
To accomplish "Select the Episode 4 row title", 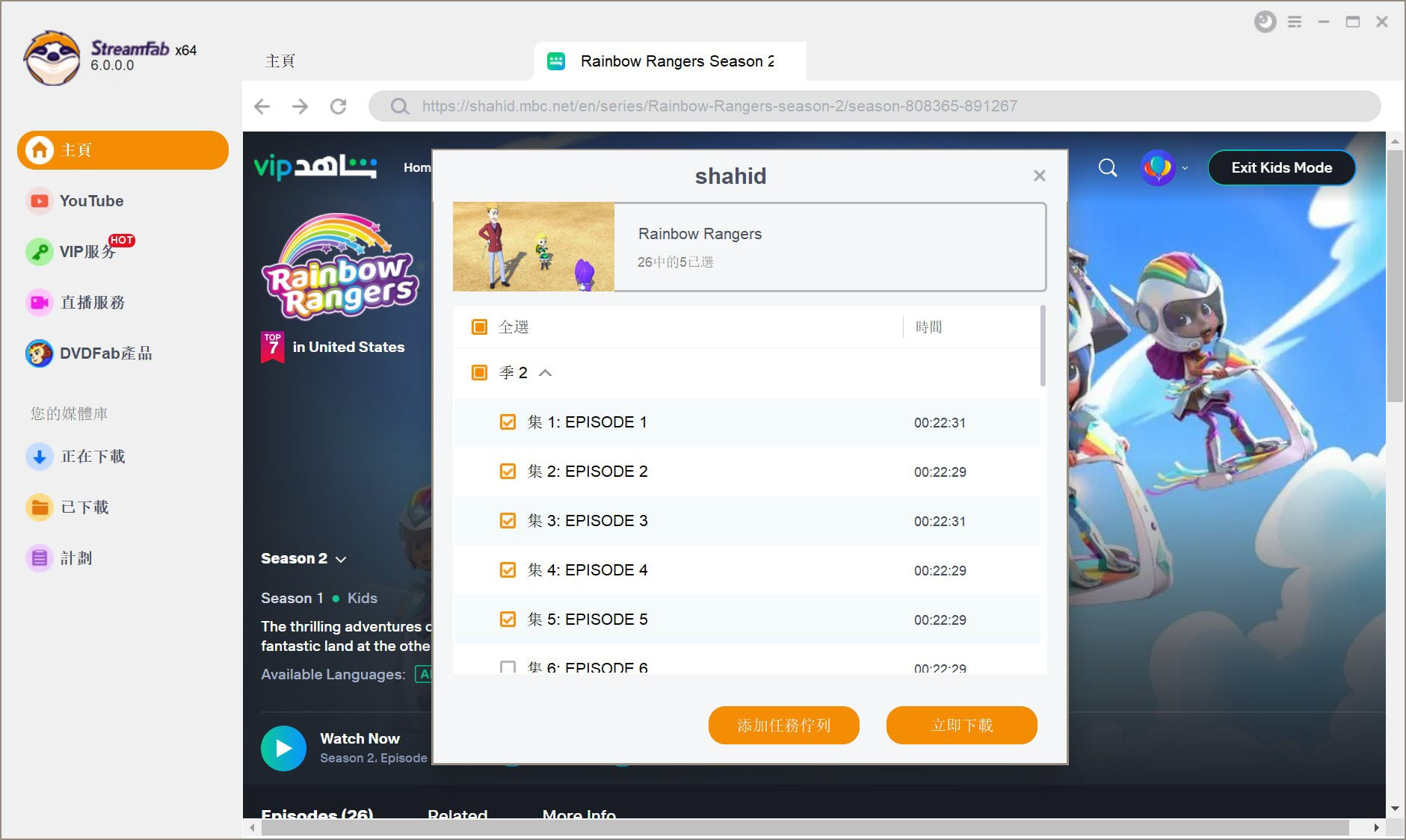I will (588, 570).
